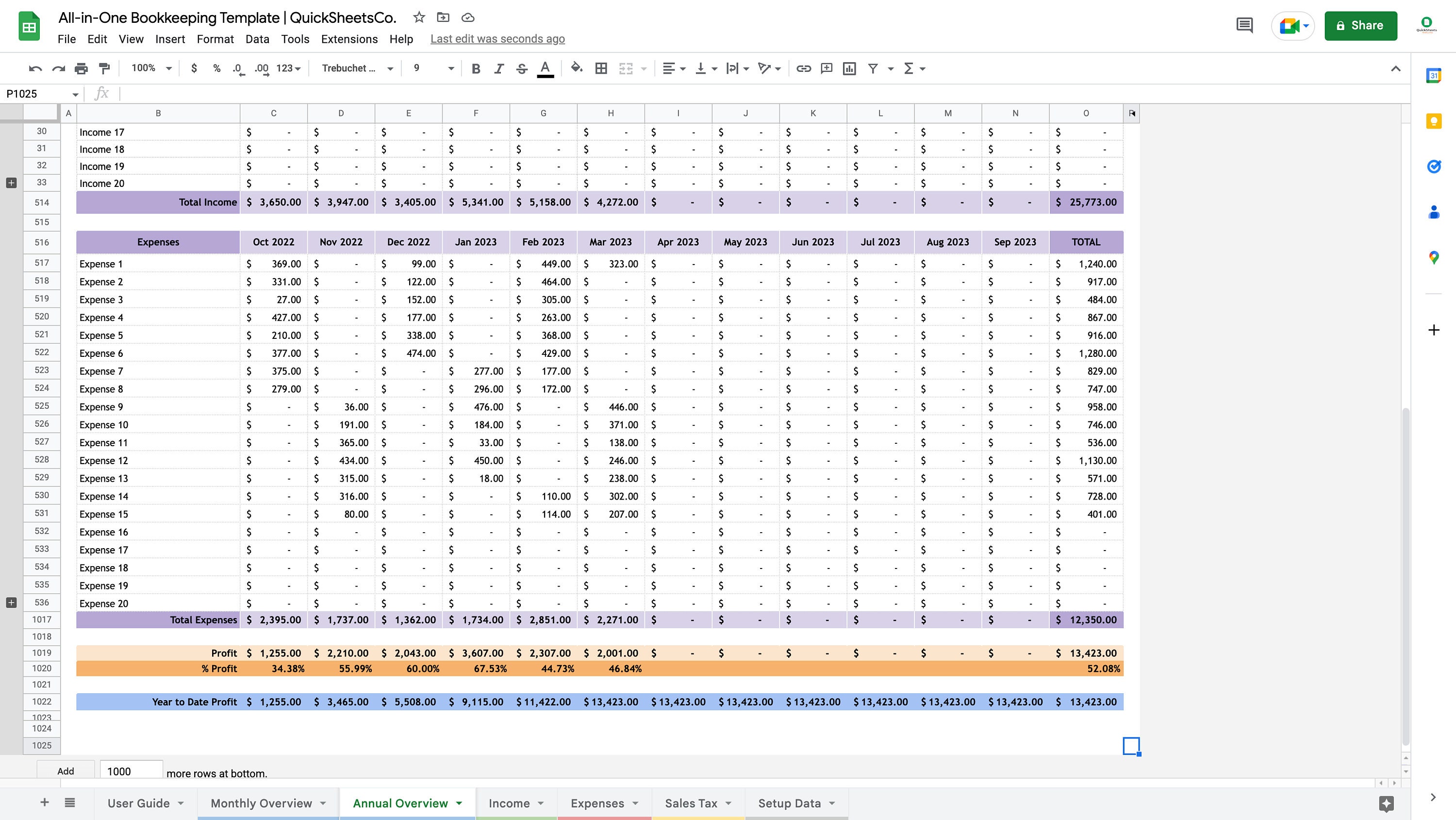
Task: Toggle bold formatting
Action: pos(476,68)
